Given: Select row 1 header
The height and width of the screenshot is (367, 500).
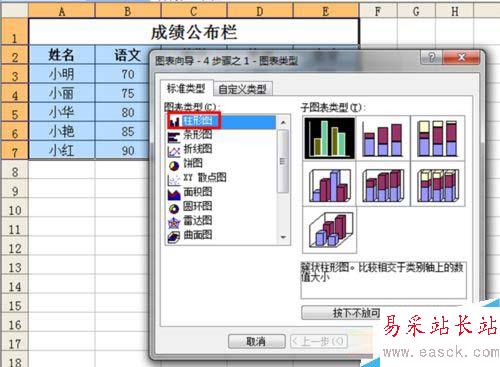Looking at the screenshot, I should (x=14, y=32).
